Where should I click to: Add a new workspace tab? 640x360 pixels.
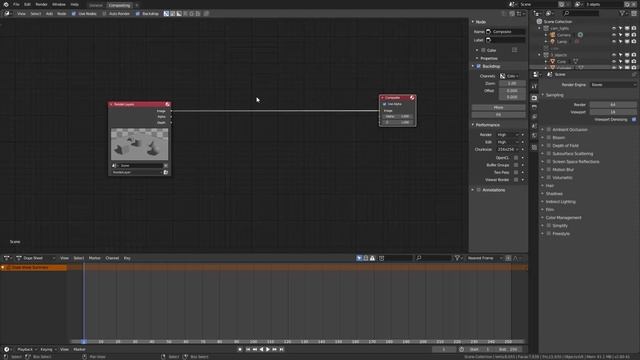click(x=137, y=5)
